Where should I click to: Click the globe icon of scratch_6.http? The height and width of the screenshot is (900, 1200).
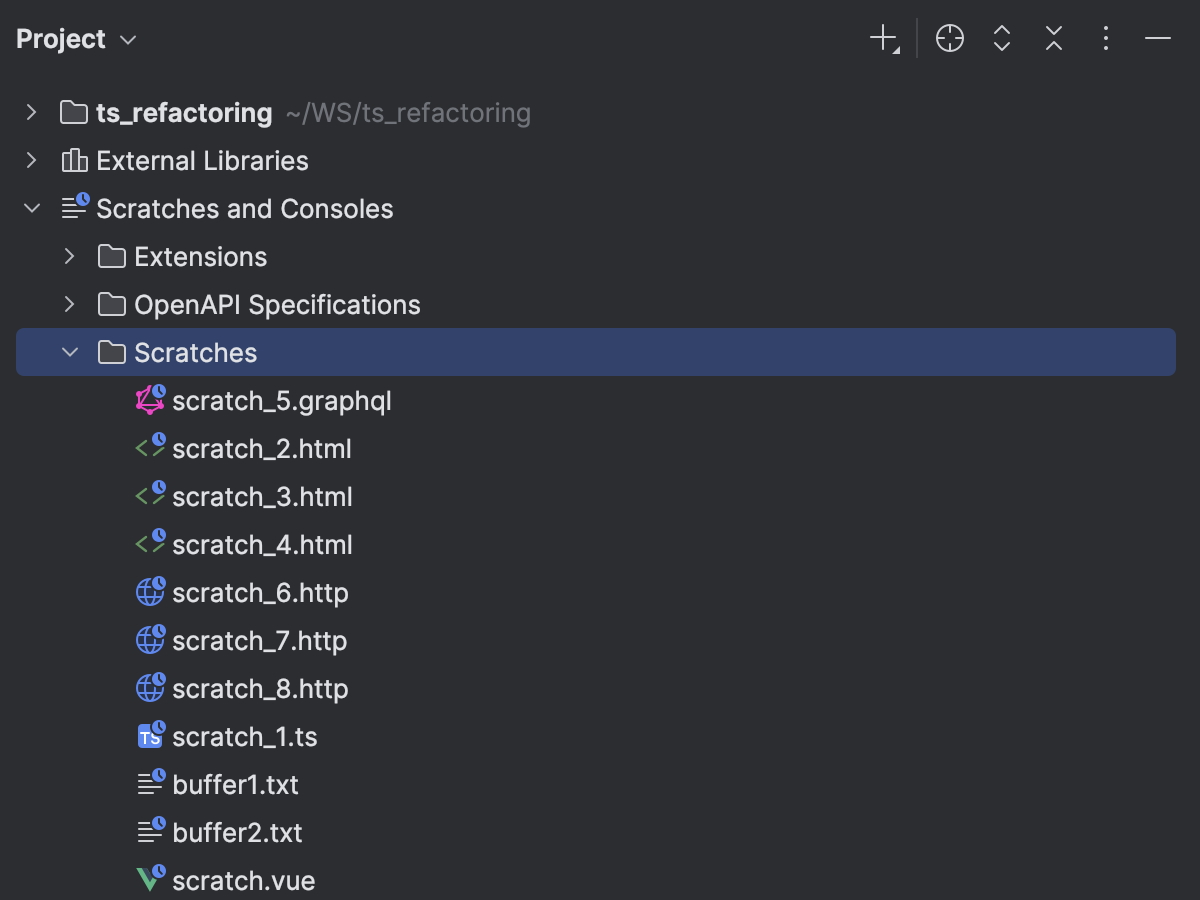(150, 592)
